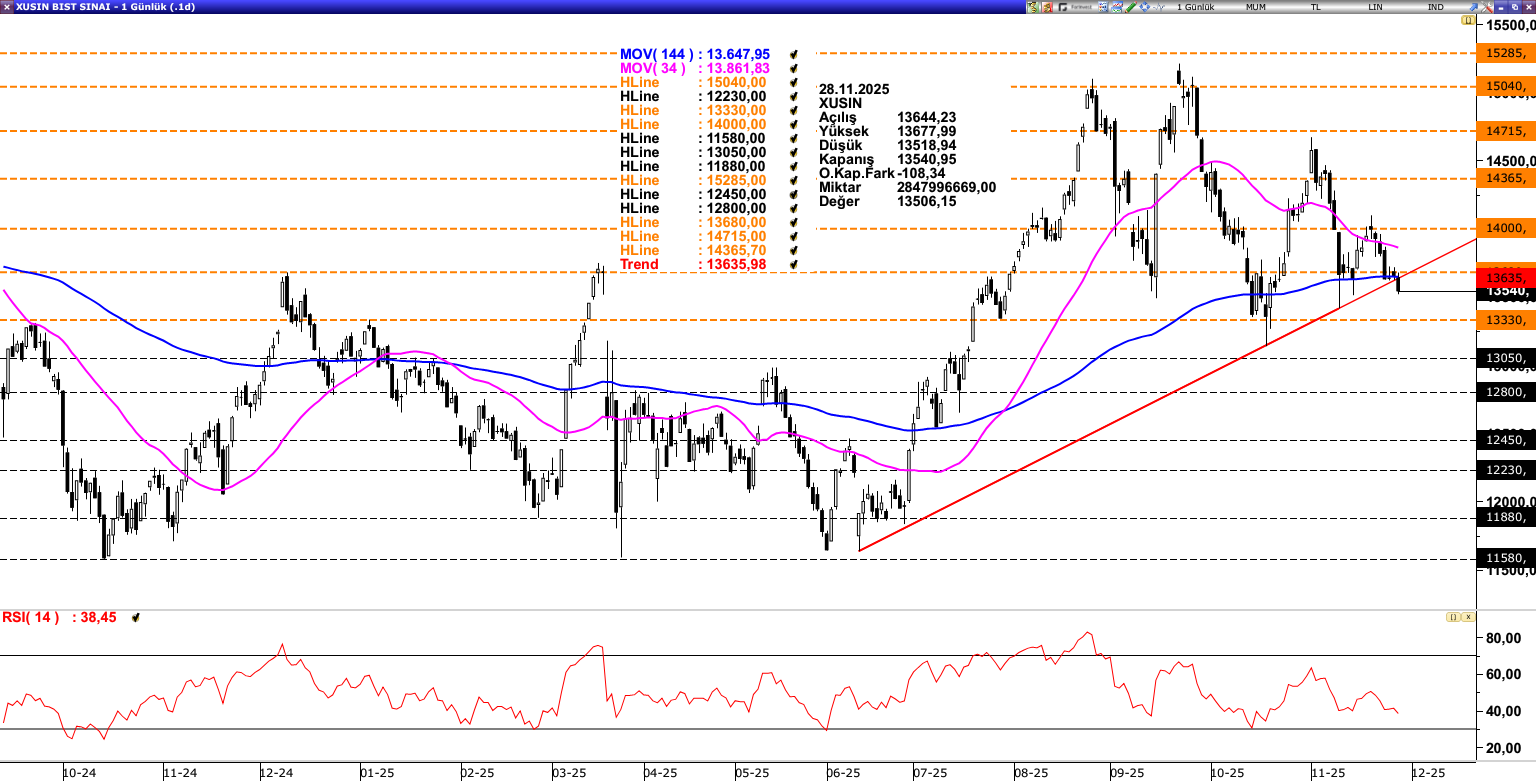Toggle the MOV(144) indicator checkmark

793,54
